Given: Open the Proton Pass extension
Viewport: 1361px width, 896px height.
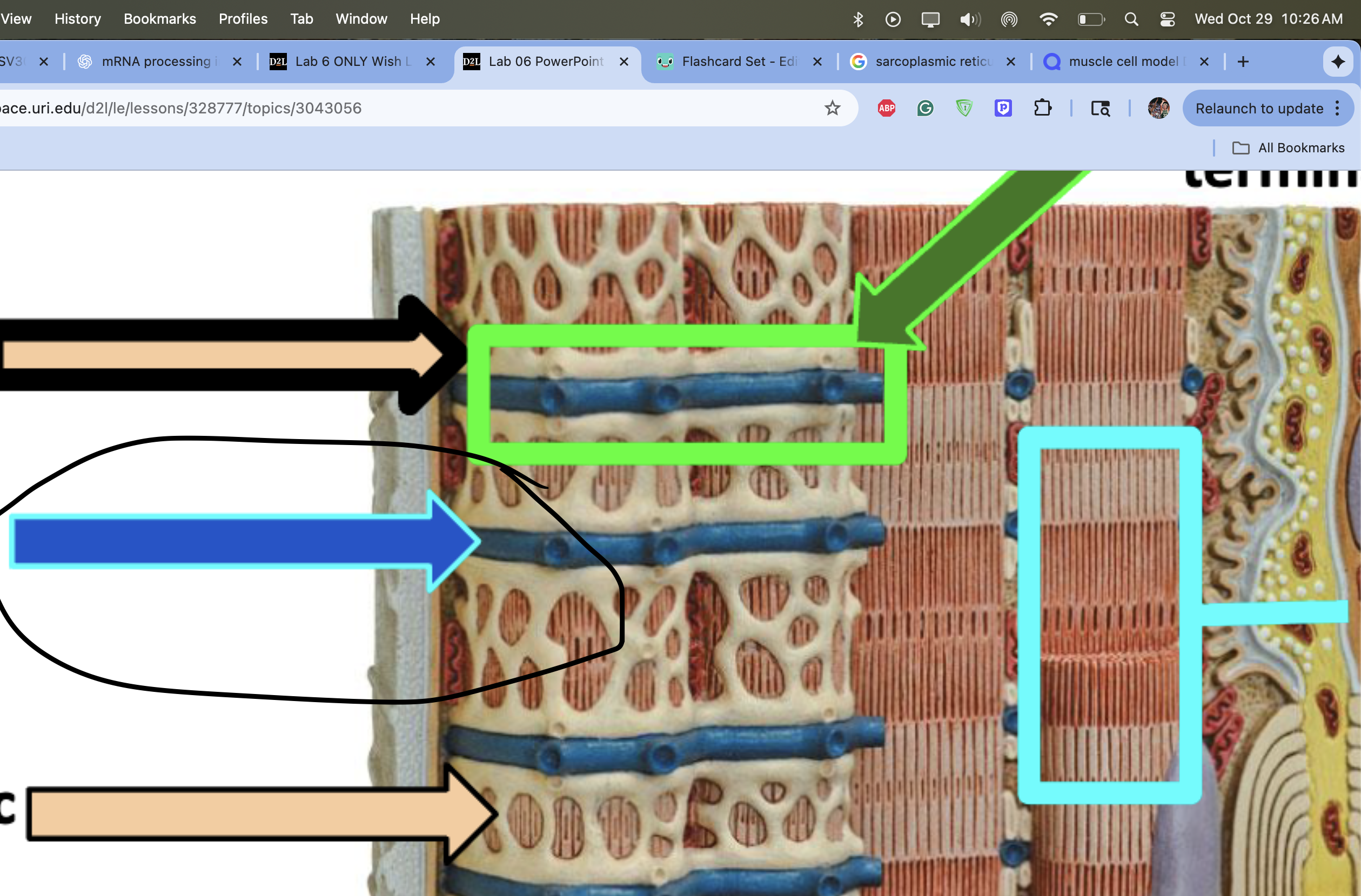Looking at the screenshot, I should click(x=1003, y=108).
